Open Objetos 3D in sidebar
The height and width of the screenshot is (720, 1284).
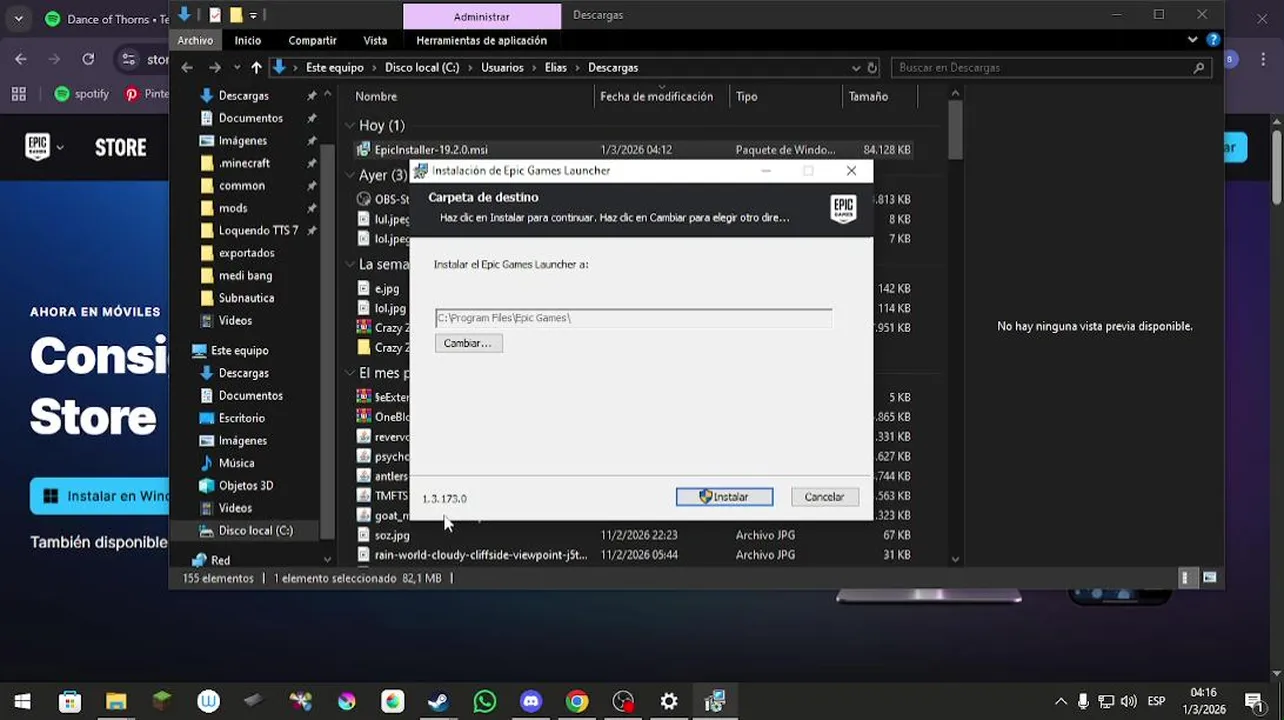click(245, 485)
